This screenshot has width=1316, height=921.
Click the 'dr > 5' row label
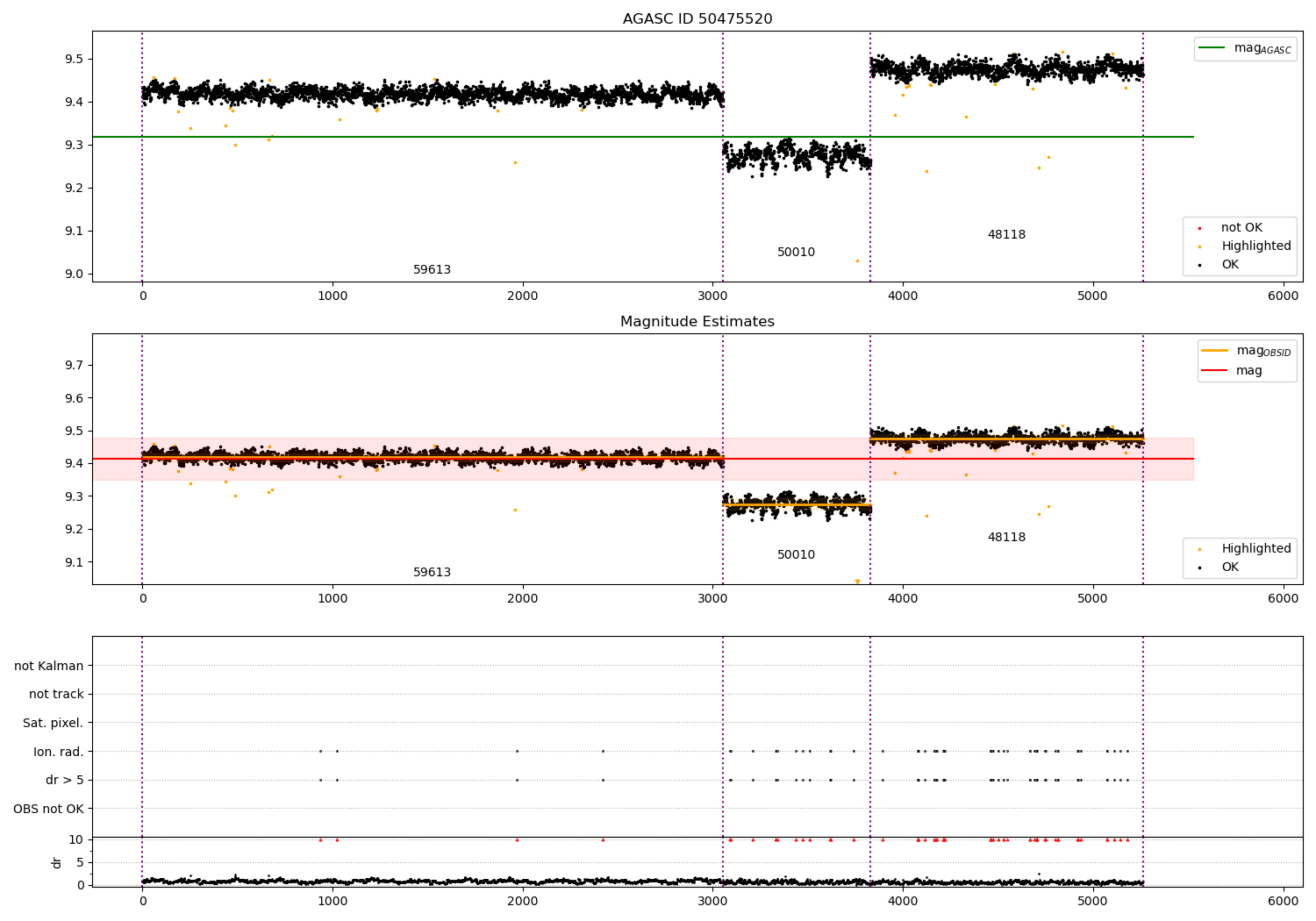click(65, 781)
